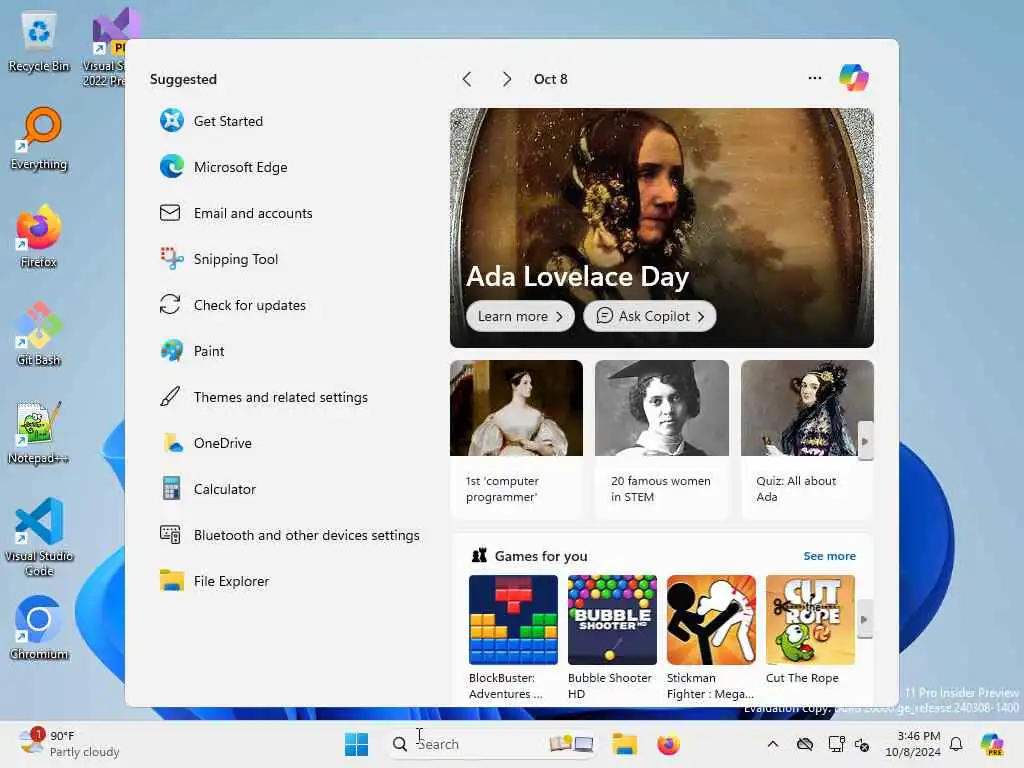Click Ask Copilot button
Image resolution: width=1024 pixels, height=768 pixels.
coord(650,316)
